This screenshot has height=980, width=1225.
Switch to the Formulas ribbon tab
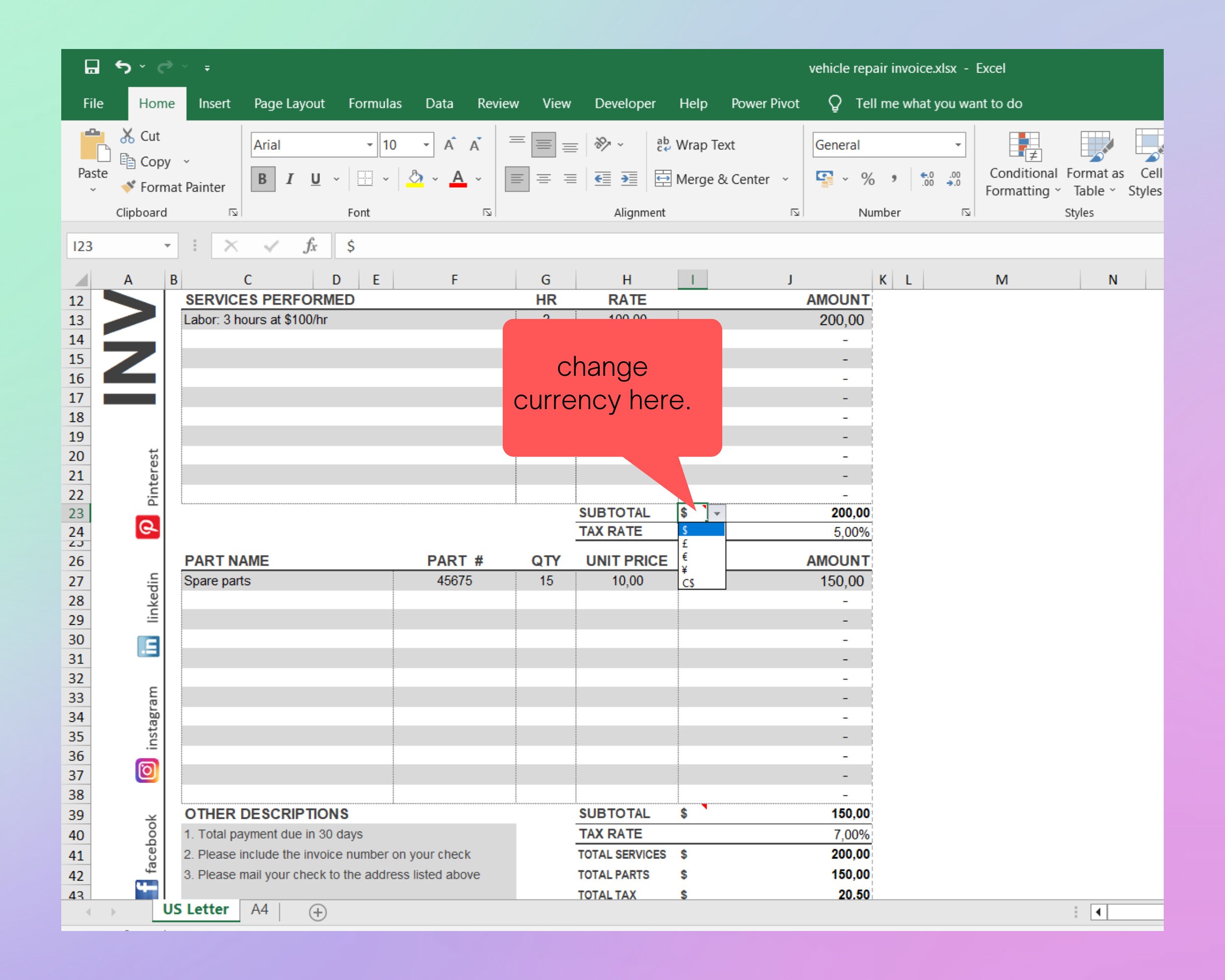pos(374,103)
